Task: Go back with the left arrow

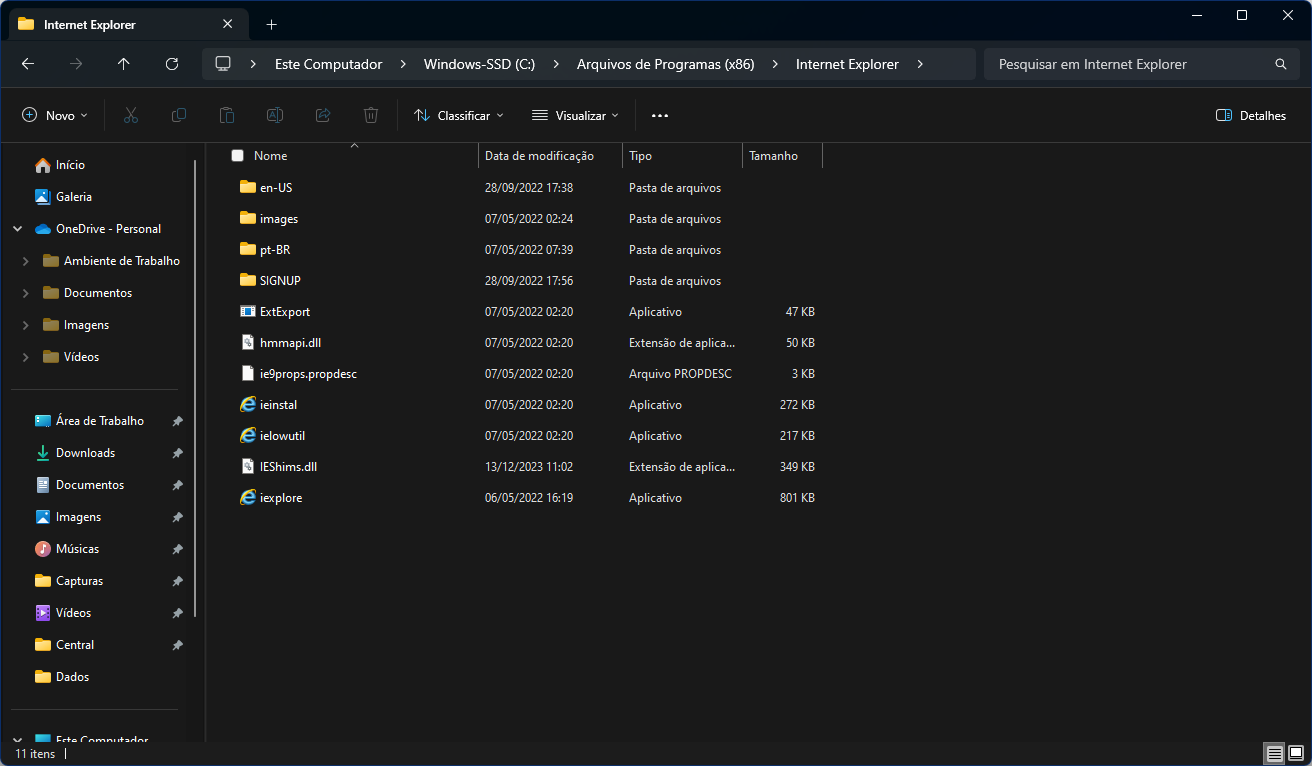Action: [28, 64]
